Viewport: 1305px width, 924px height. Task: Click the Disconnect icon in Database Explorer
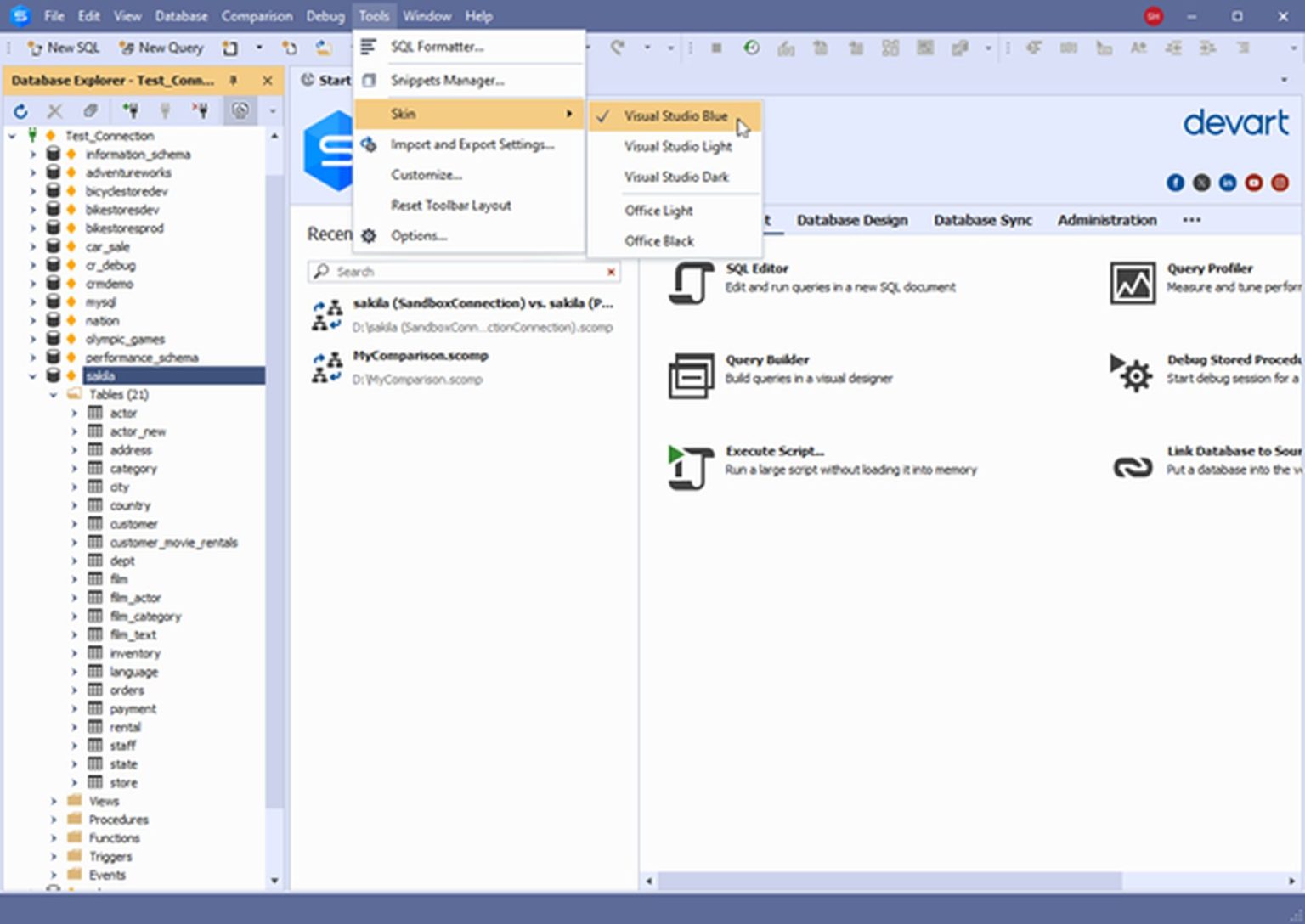pyautogui.click(x=201, y=110)
